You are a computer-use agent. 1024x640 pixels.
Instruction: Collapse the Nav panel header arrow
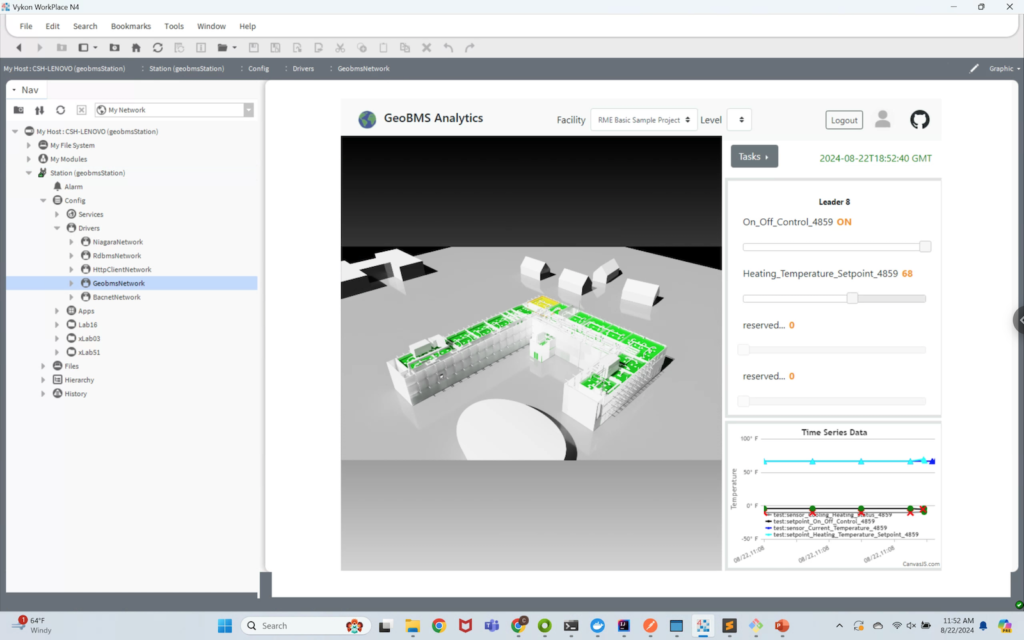click(14, 90)
